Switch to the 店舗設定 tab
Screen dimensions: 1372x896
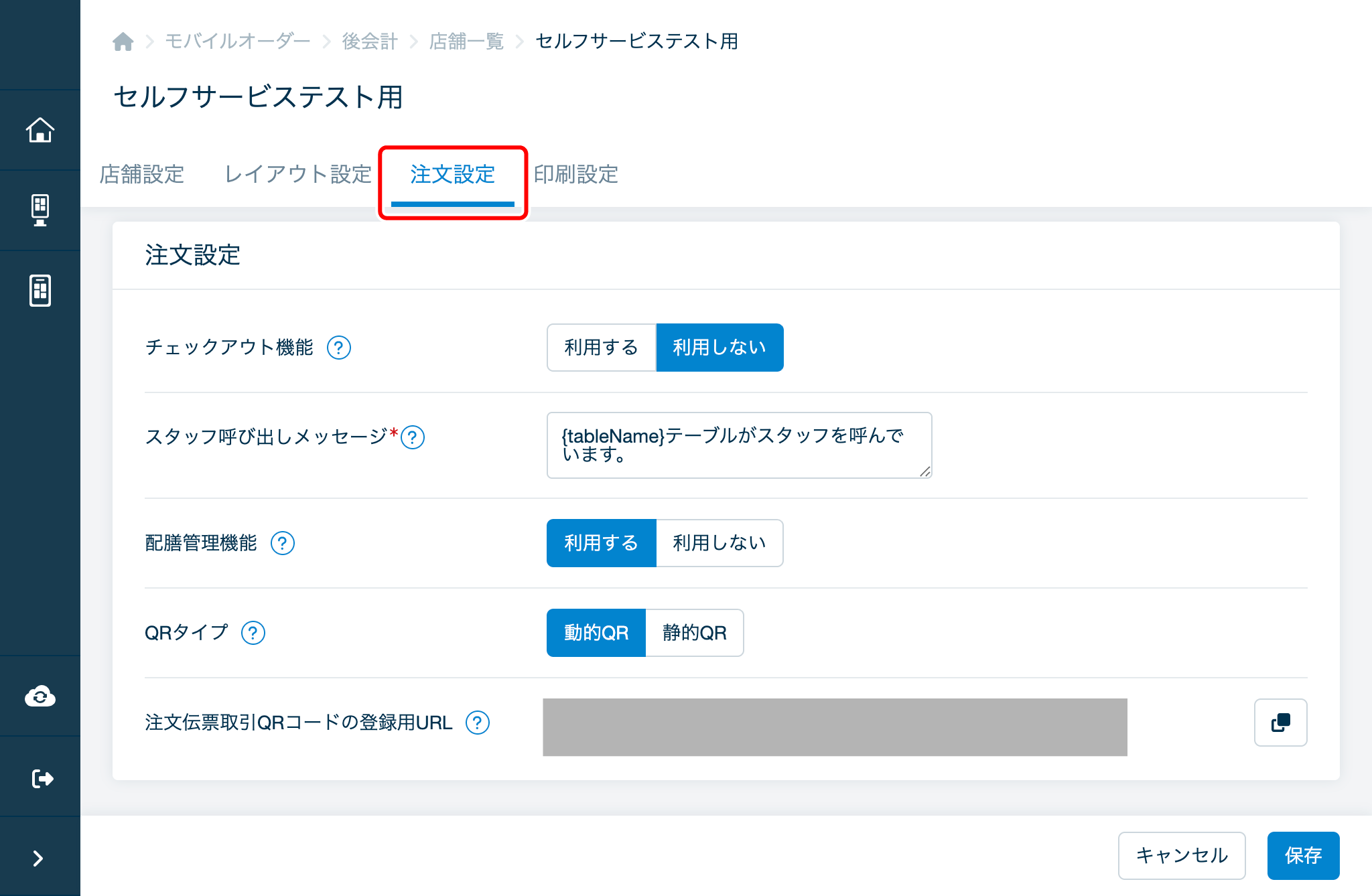(x=142, y=174)
